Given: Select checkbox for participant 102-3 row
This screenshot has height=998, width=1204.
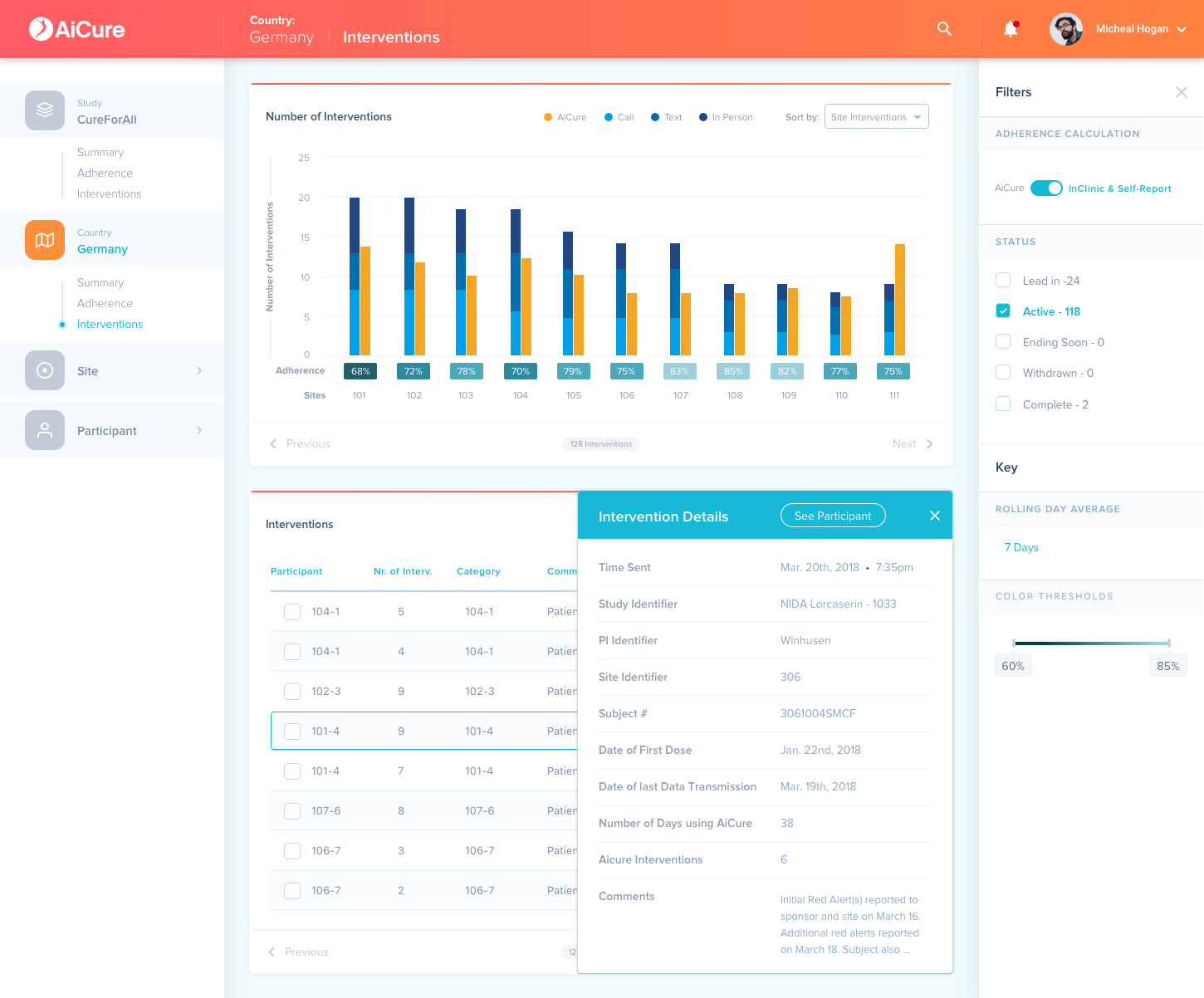Looking at the screenshot, I should coord(292,692).
